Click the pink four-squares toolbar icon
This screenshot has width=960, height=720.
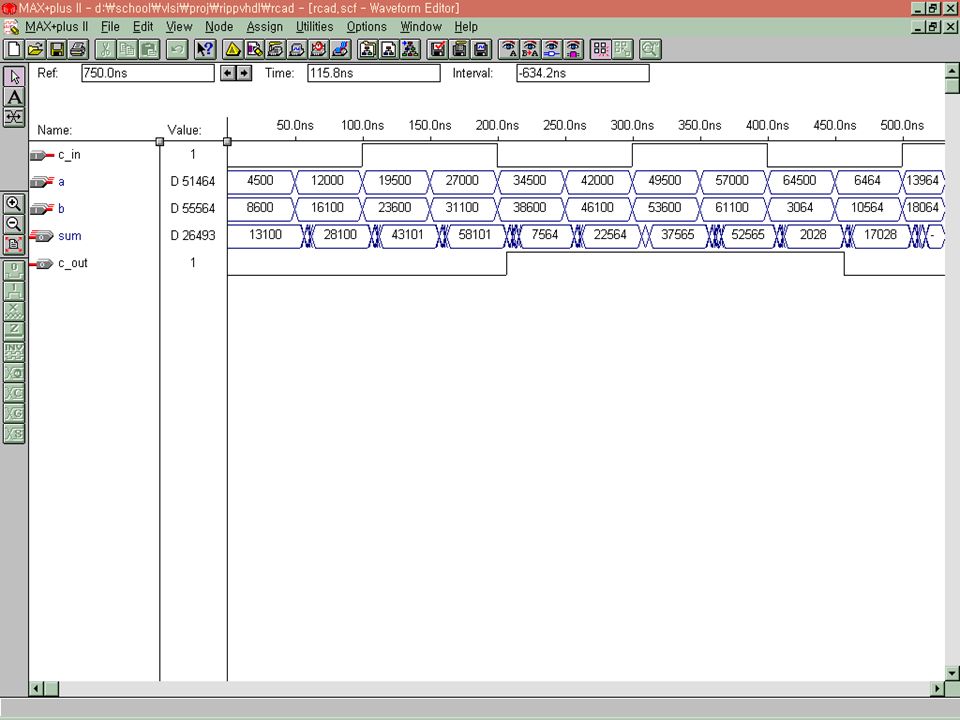point(601,49)
